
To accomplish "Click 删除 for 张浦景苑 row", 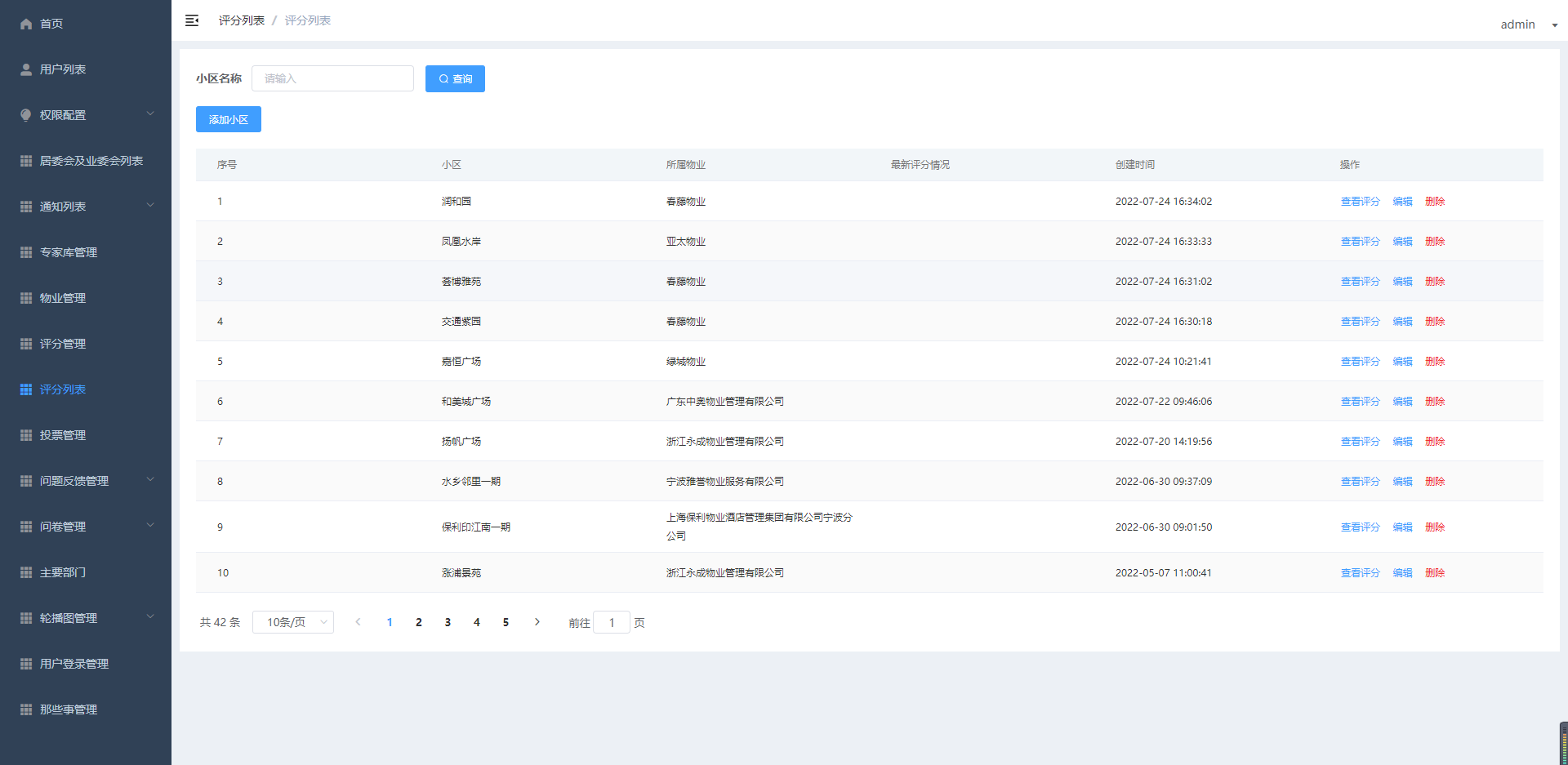I will [1435, 572].
